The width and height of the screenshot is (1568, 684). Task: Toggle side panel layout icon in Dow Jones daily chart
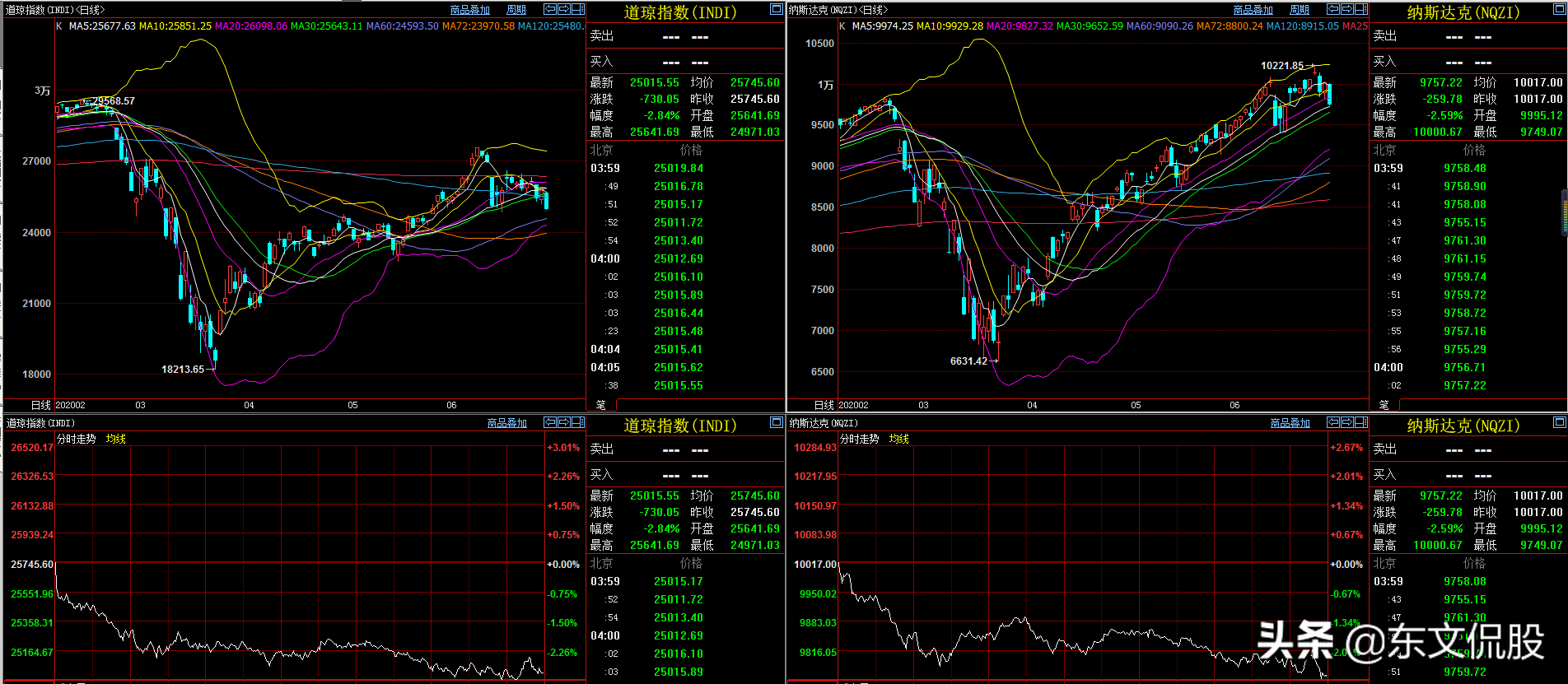point(578,9)
